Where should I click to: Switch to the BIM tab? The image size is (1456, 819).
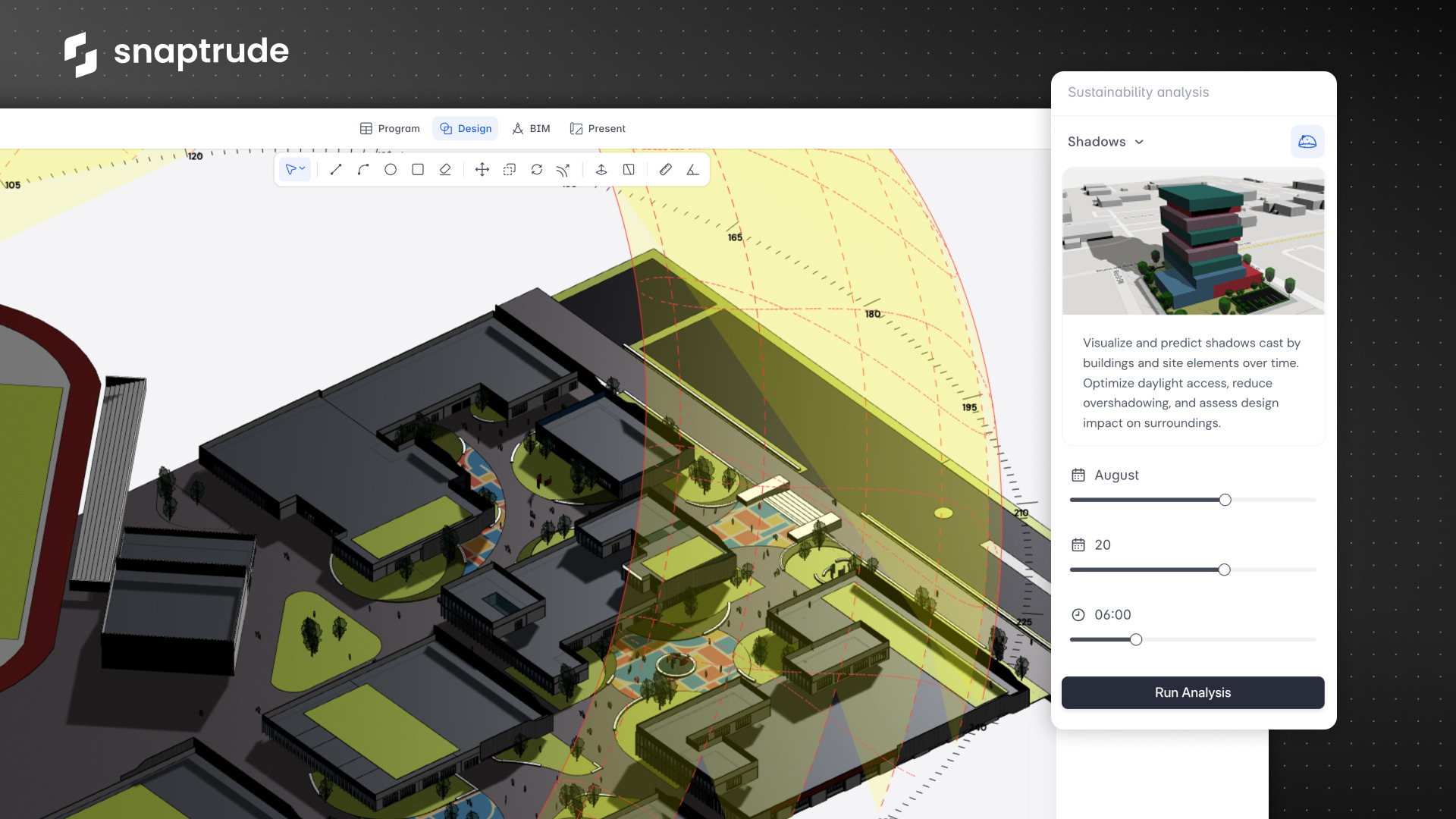point(531,129)
